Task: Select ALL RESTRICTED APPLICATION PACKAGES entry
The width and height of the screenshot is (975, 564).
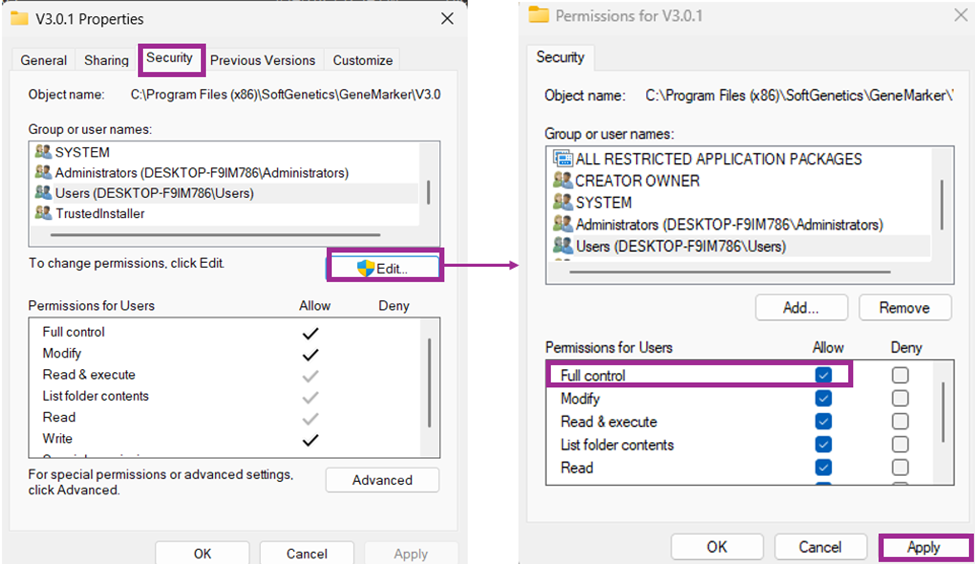Action: 717,159
